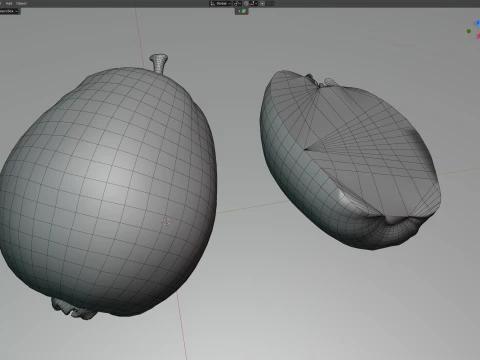Click the green Y axis gizmo dot

(x=469, y=31)
